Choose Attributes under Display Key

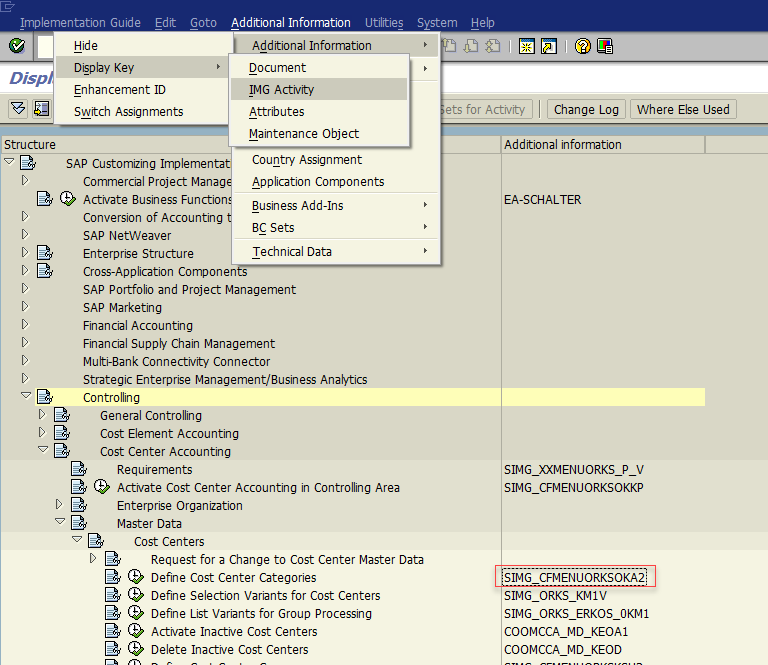click(319, 112)
